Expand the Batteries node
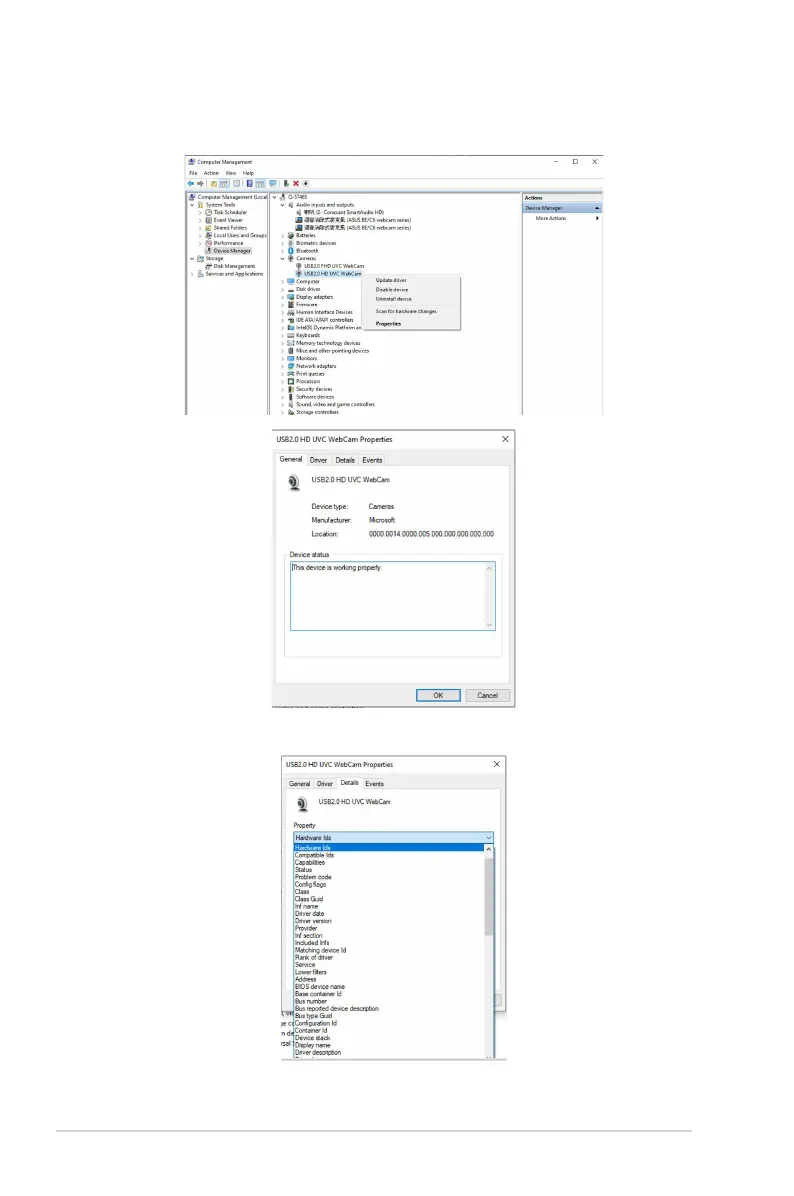 point(282,236)
